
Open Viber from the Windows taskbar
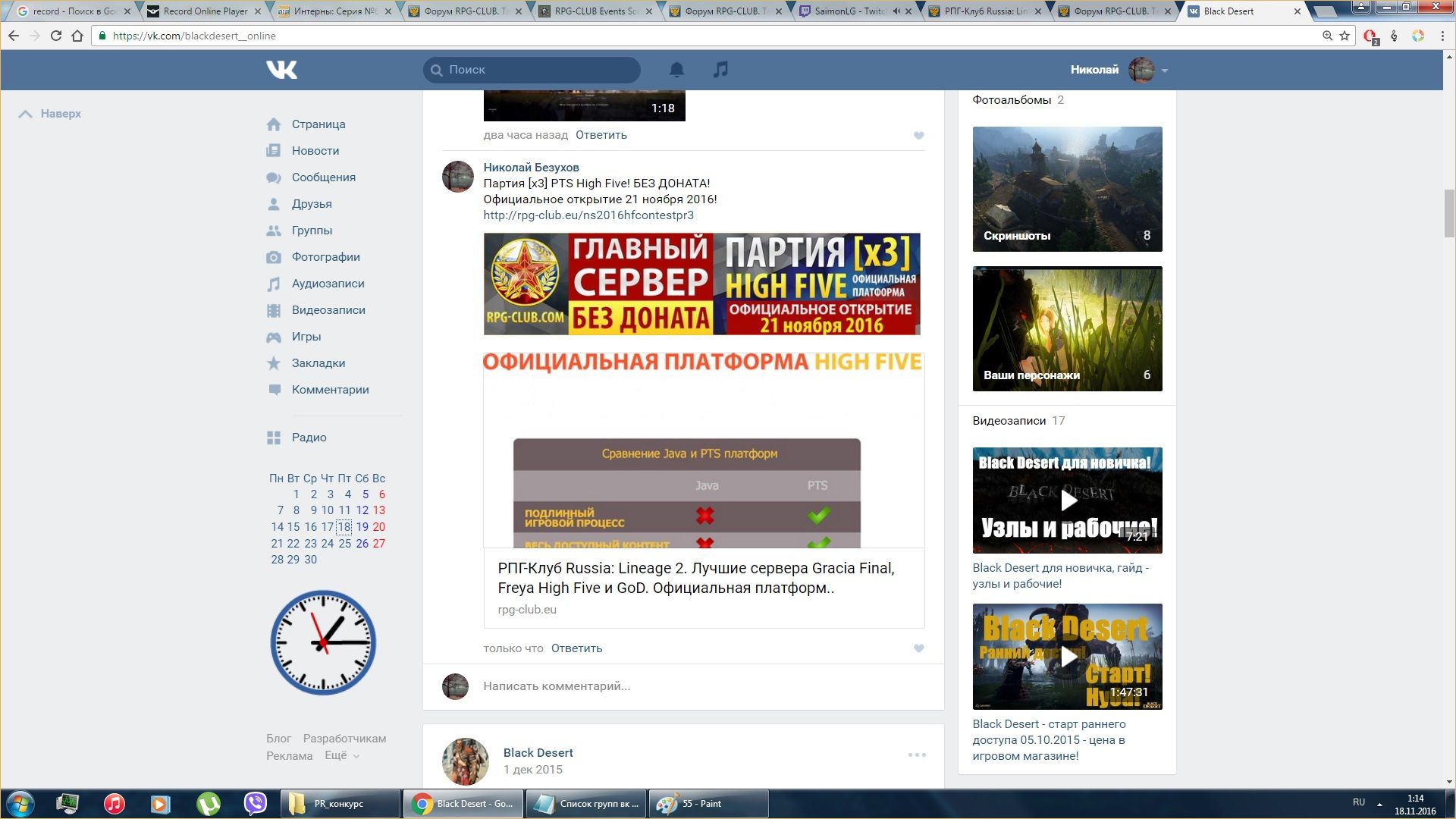256,803
